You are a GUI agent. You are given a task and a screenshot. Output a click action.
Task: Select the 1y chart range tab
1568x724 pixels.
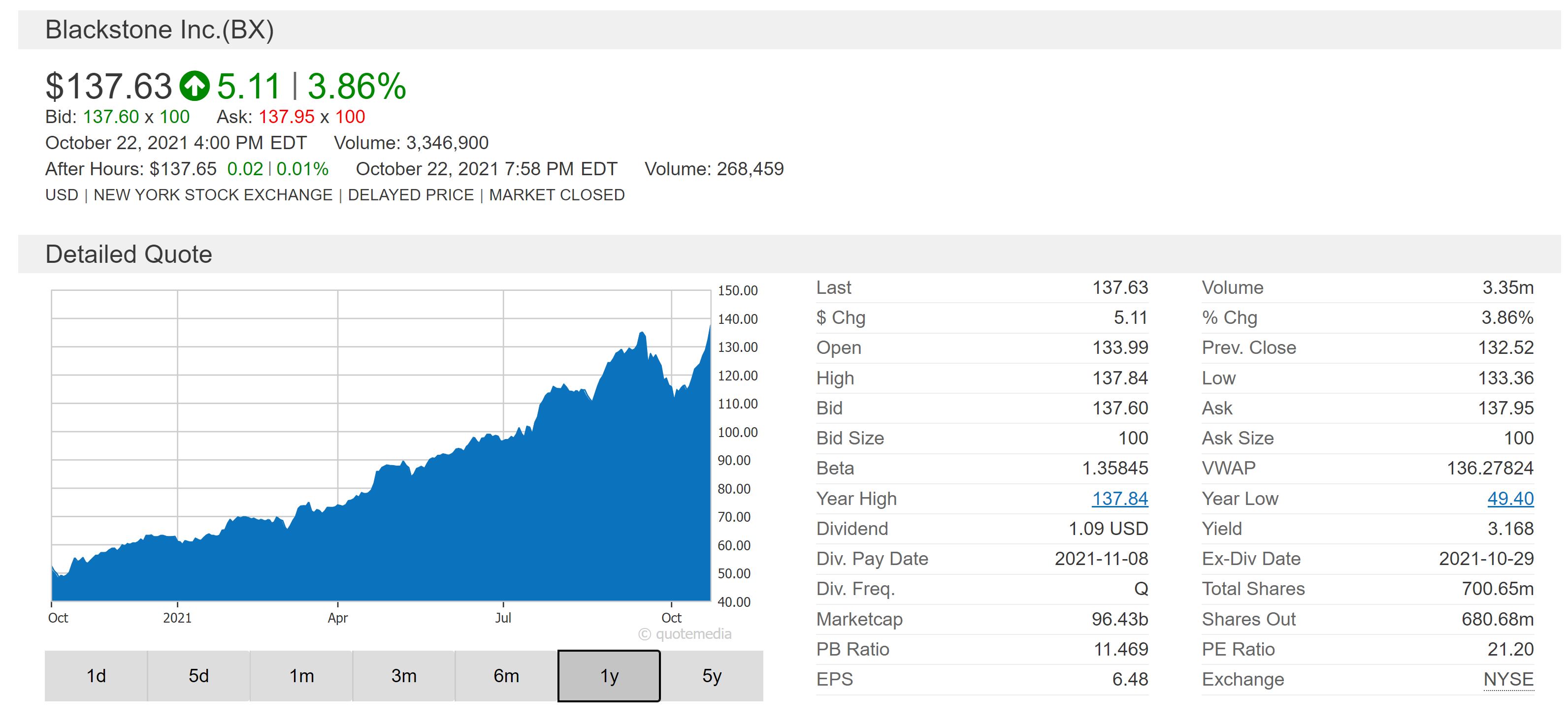click(x=609, y=676)
